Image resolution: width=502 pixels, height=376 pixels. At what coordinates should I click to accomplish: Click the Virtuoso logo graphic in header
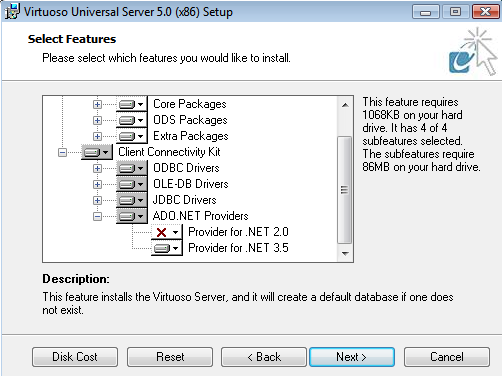472,51
